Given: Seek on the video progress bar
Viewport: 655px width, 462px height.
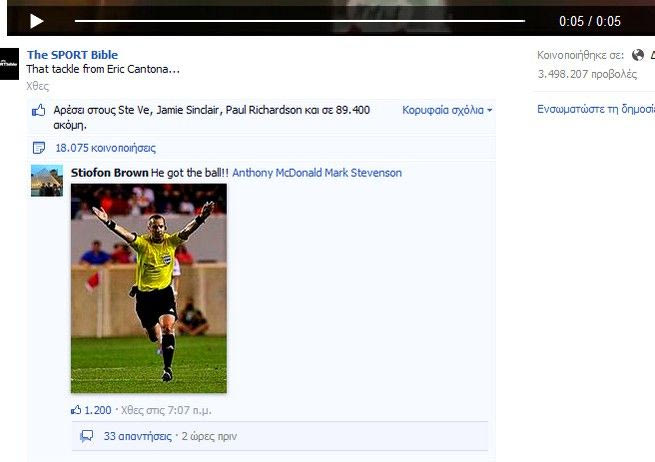Looking at the screenshot, I should click(300, 20).
